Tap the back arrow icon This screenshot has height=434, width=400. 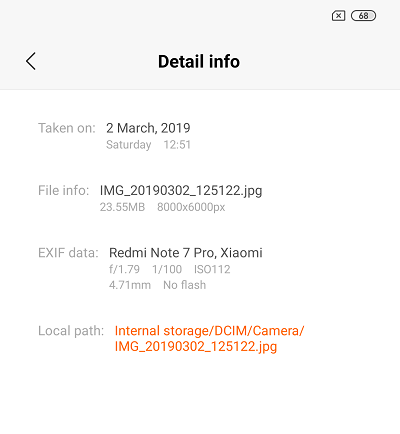click(x=31, y=61)
